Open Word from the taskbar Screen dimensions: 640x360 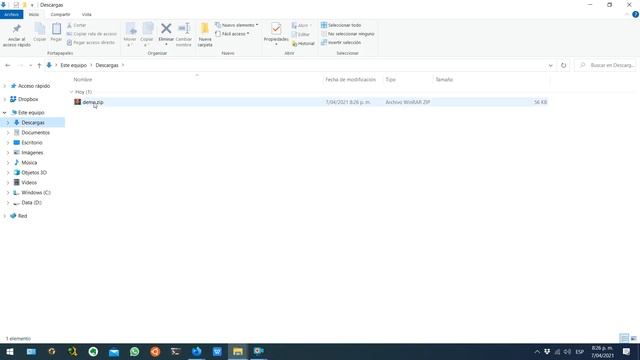click(x=217, y=351)
